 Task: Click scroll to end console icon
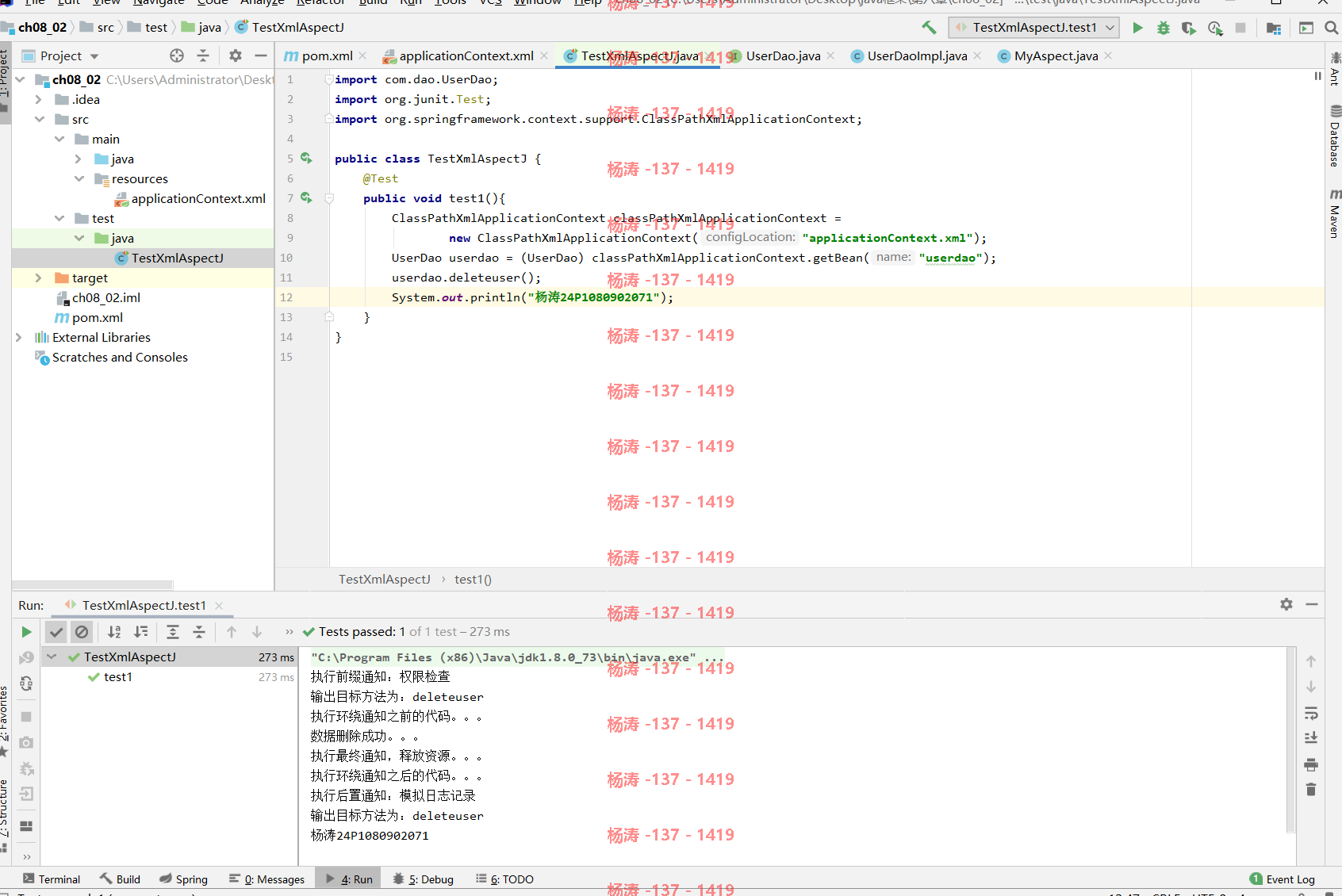pyautogui.click(x=1311, y=738)
